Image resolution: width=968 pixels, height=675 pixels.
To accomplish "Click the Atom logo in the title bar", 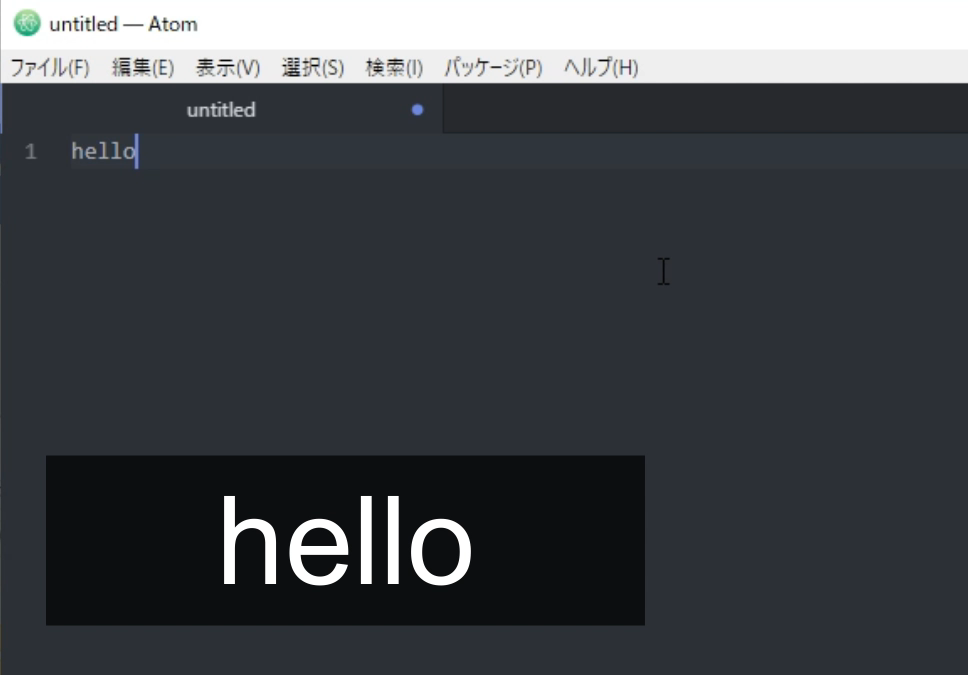I will pos(27,23).
